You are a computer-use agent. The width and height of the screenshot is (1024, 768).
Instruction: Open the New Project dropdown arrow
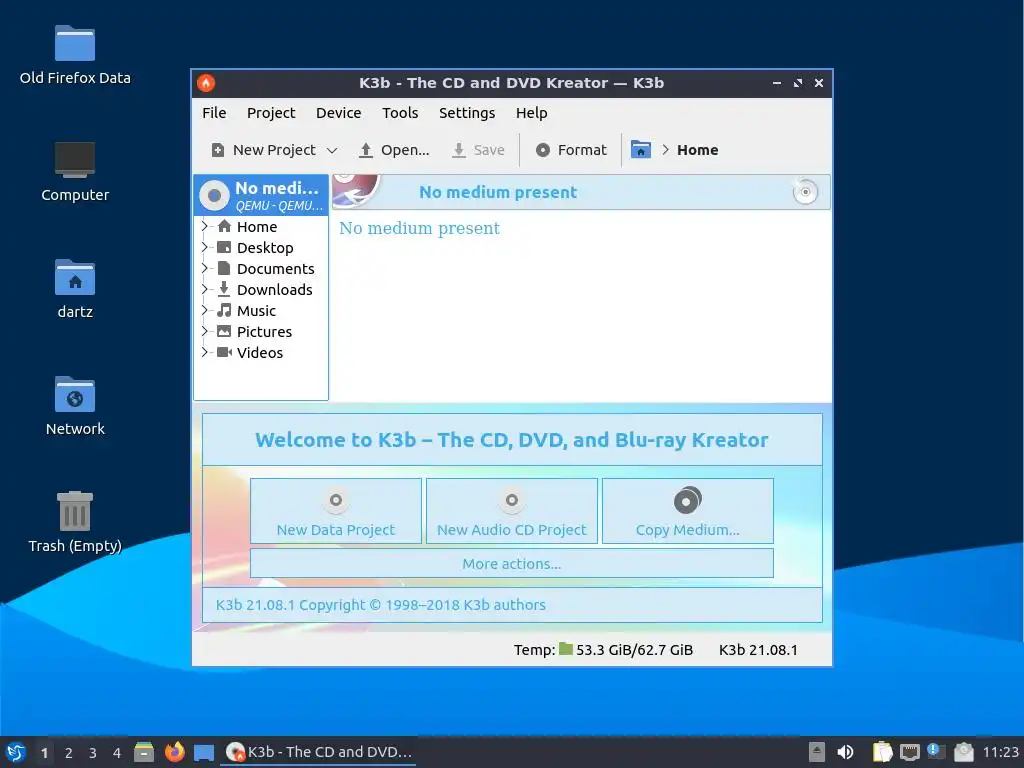(x=332, y=151)
